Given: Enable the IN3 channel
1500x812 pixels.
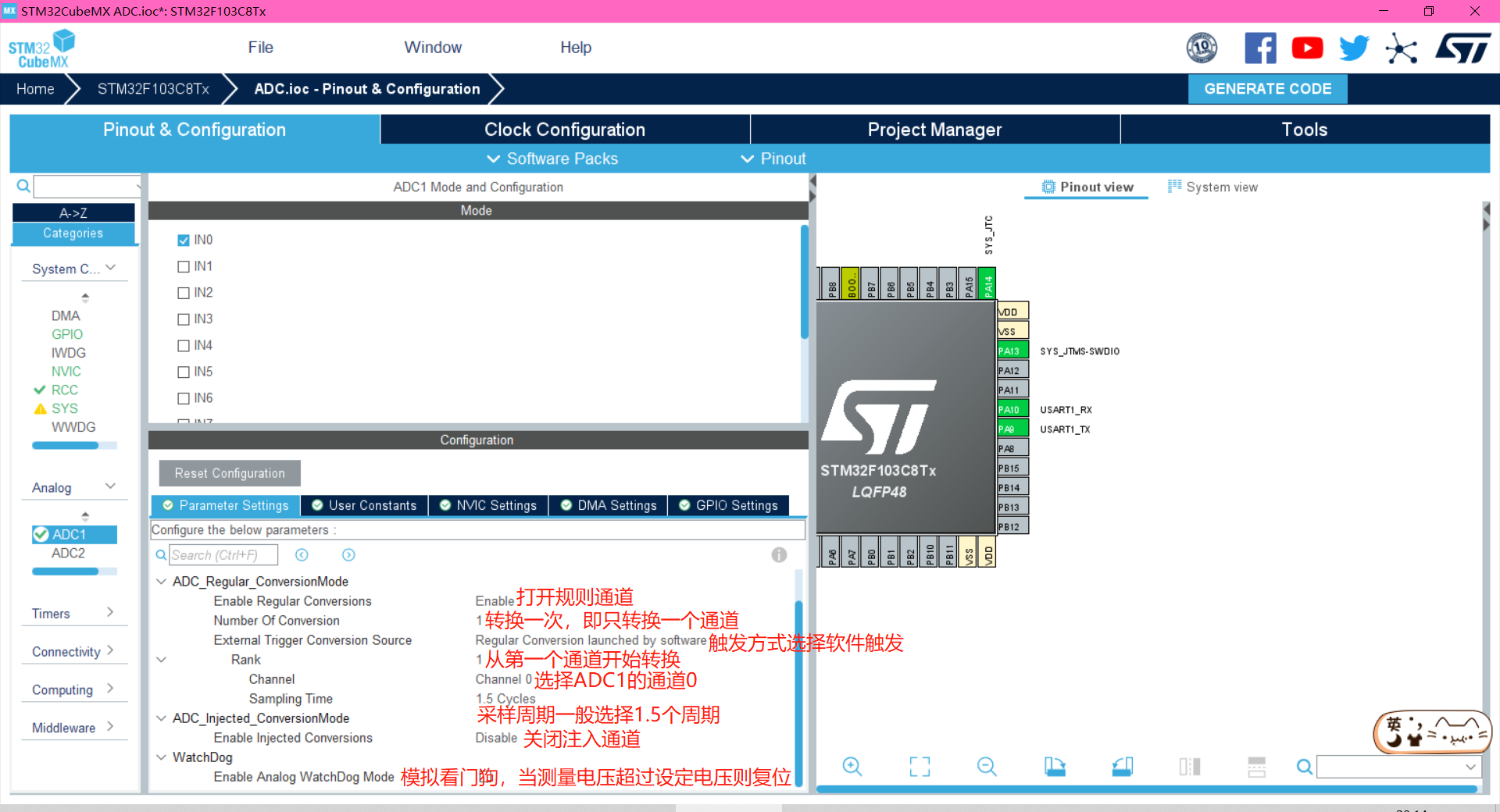Looking at the screenshot, I should click(x=182, y=319).
